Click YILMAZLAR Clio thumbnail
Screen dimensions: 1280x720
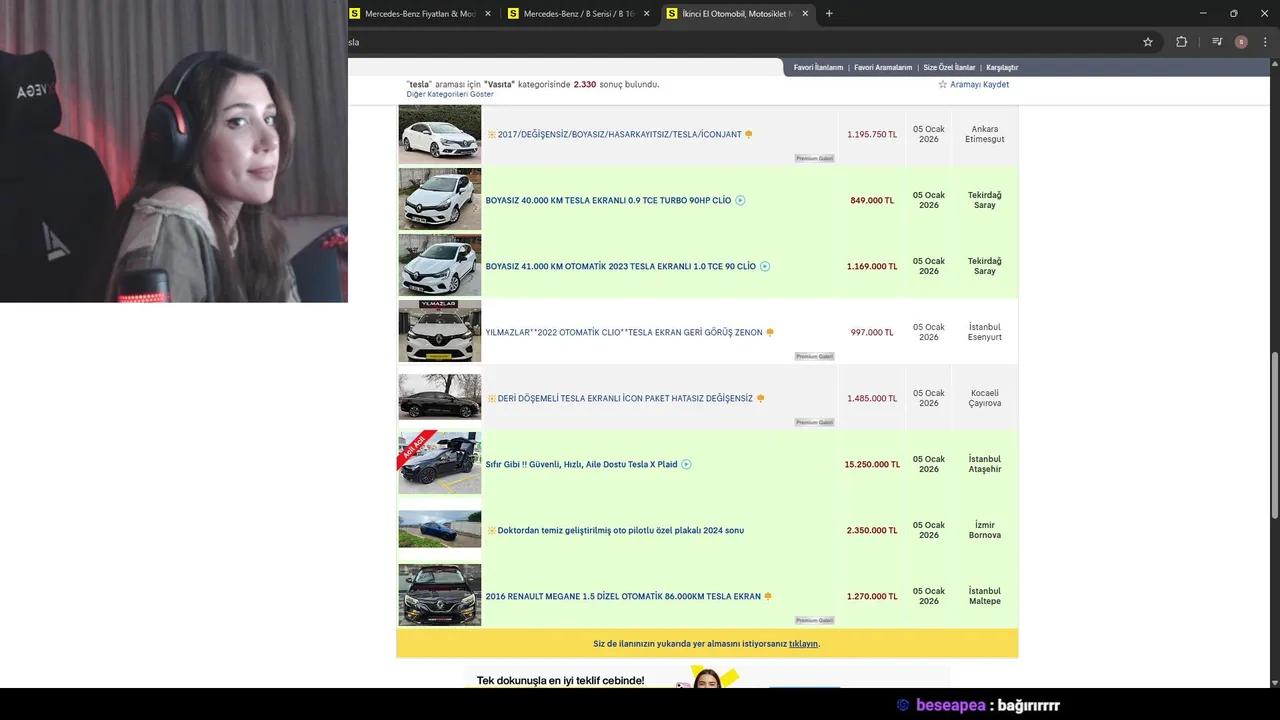coord(440,332)
